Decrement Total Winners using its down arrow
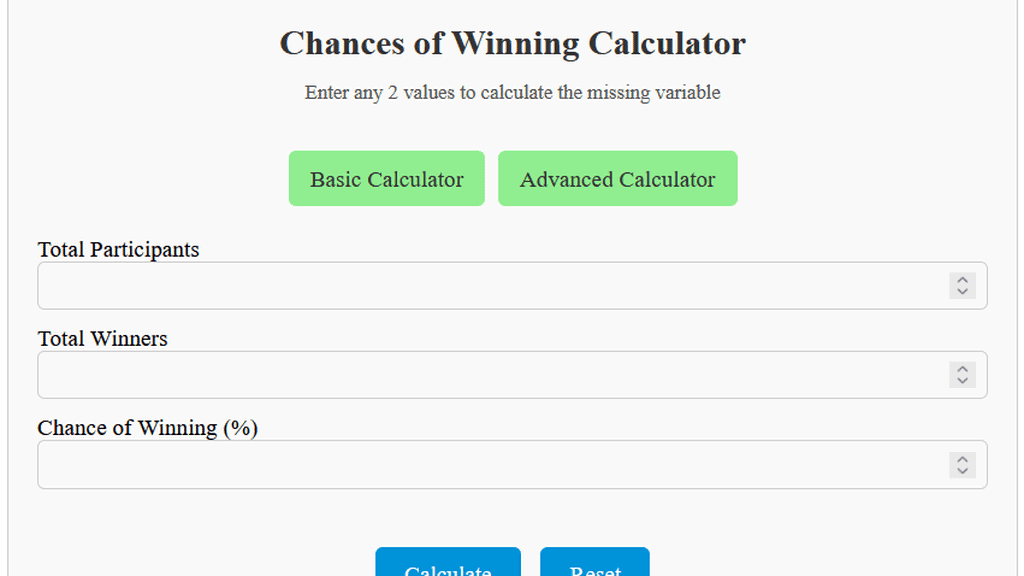The image size is (1024, 576). pyautogui.click(x=961, y=380)
